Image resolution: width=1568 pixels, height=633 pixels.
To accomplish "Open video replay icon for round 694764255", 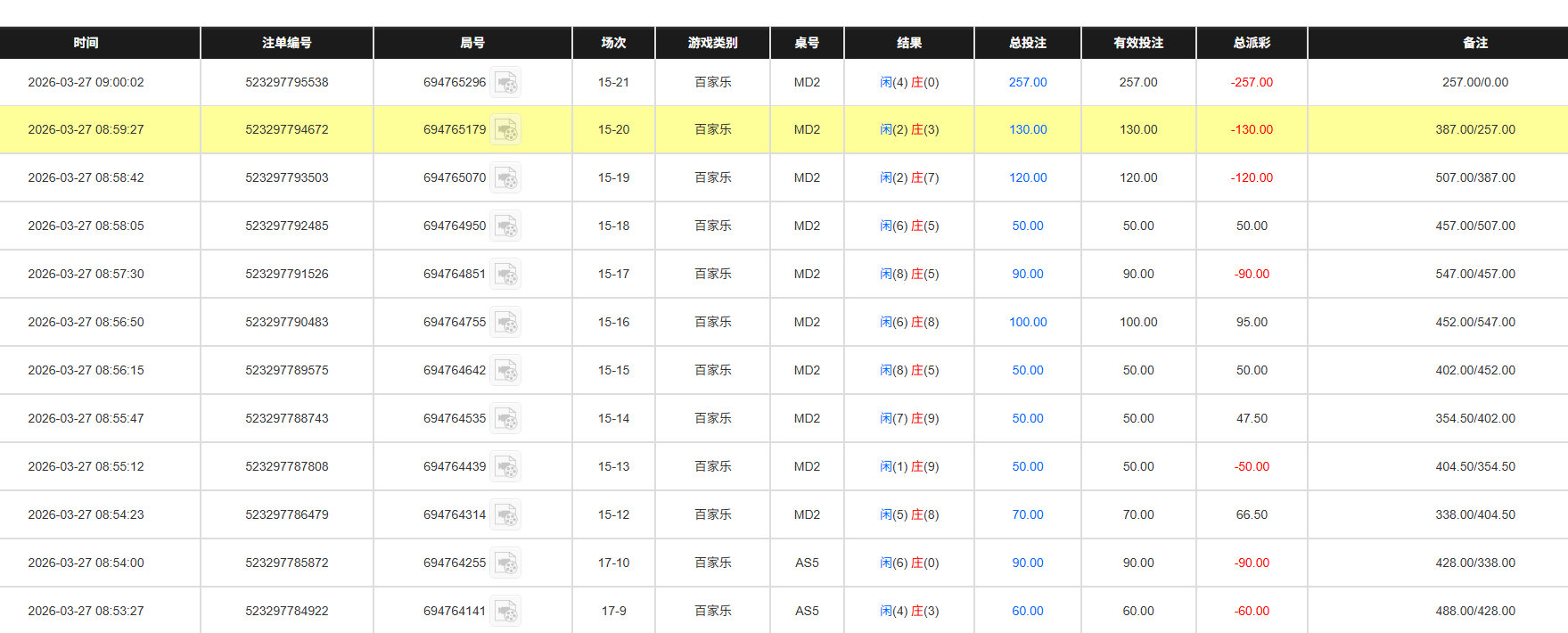I will 506,563.
